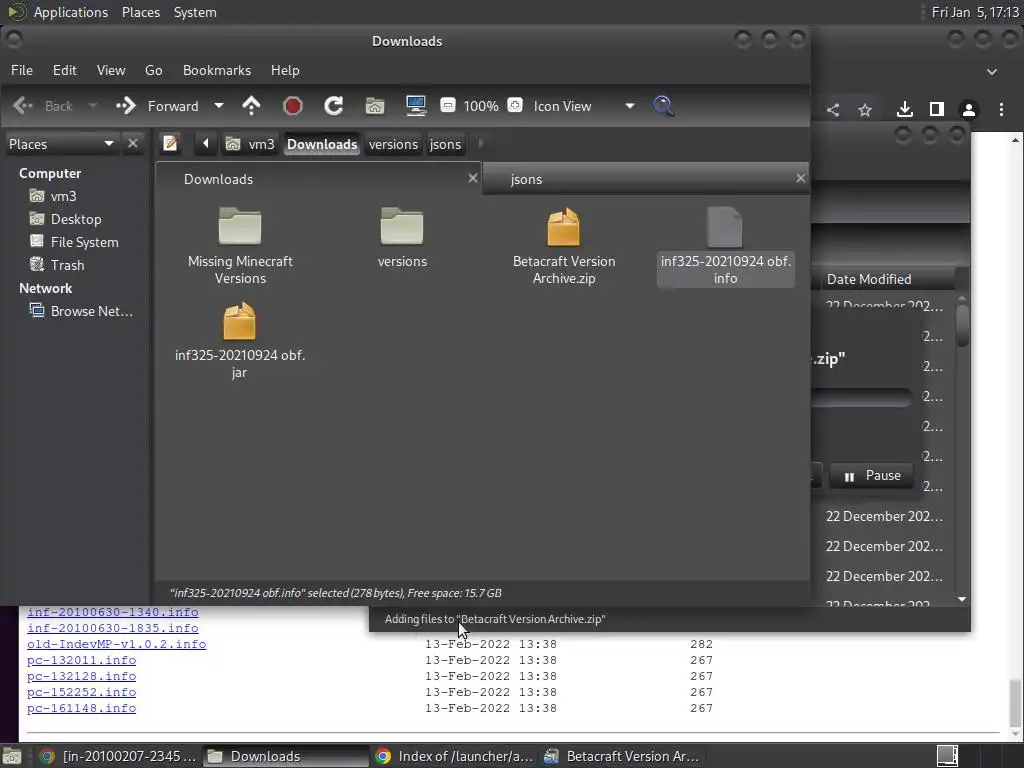Click Chrome's share page icon
This screenshot has width=1024, height=768.
833,110
